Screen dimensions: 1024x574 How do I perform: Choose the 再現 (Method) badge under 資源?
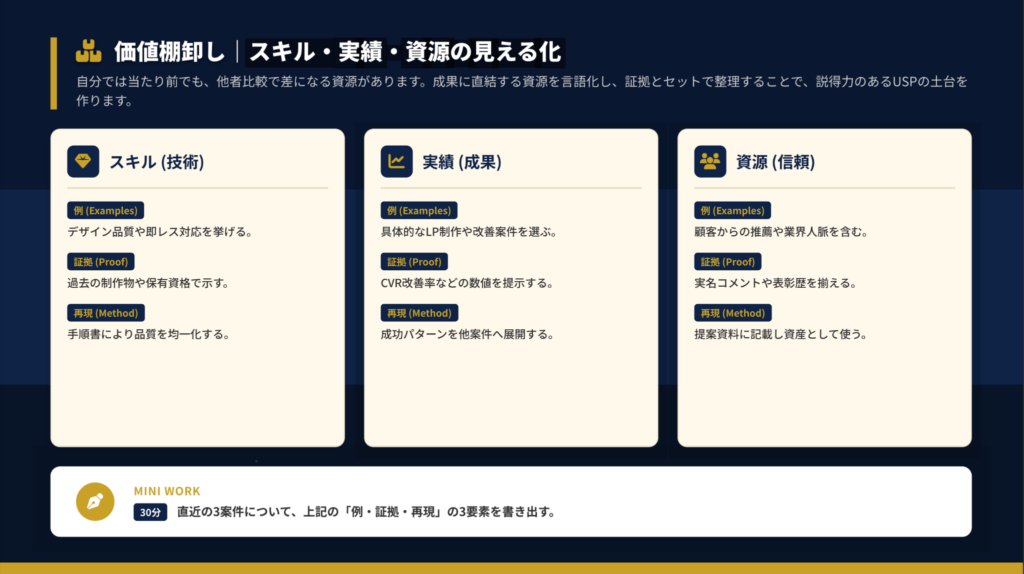[x=732, y=313]
